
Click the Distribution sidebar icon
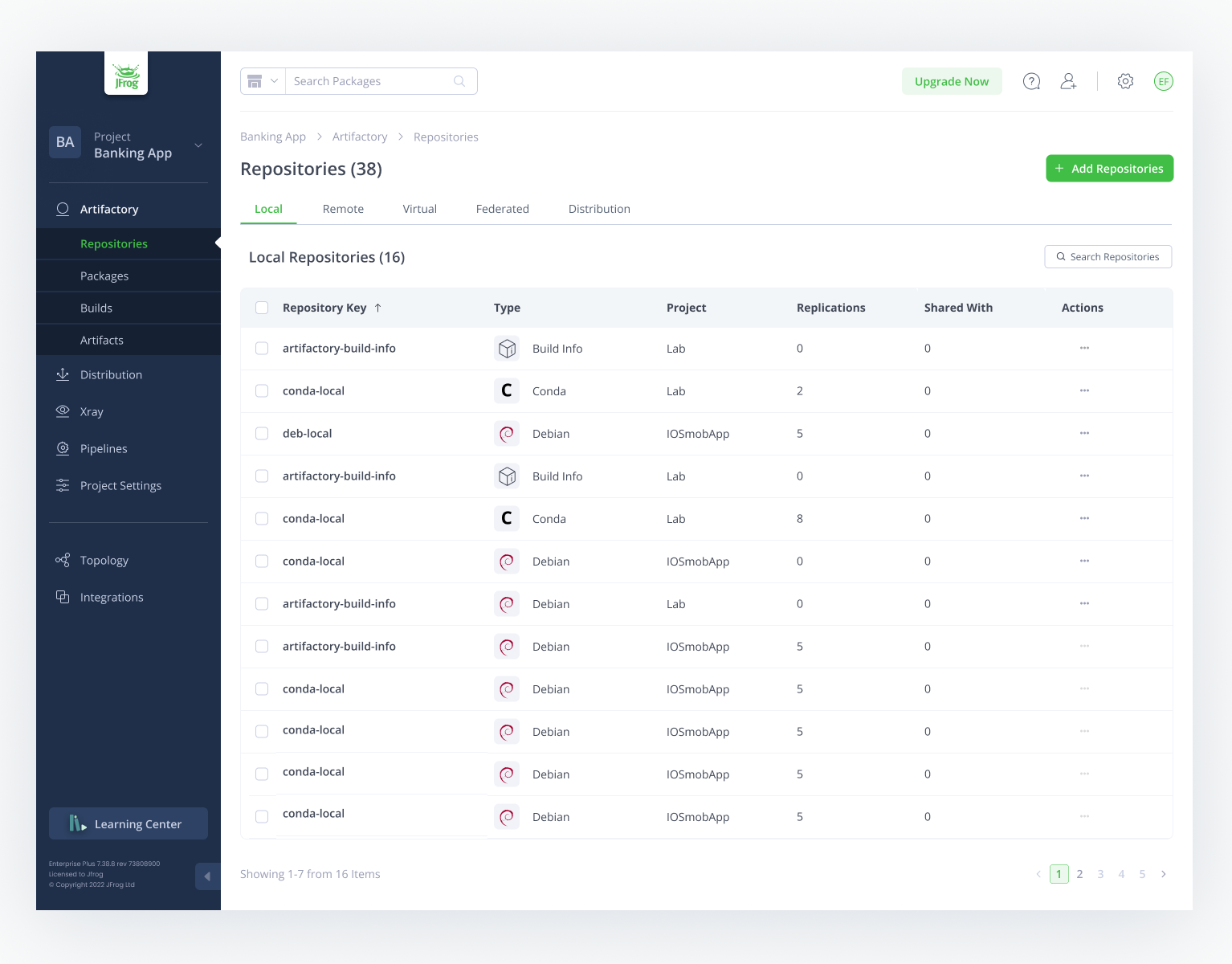[x=63, y=374]
